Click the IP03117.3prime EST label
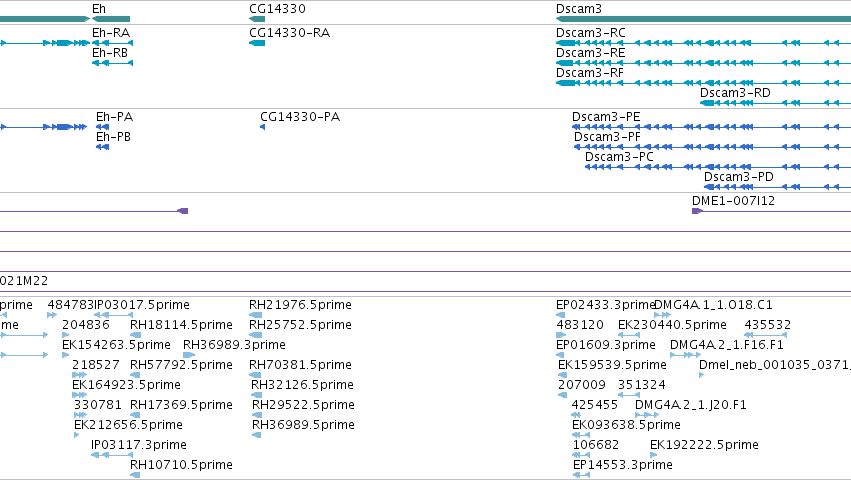This screenshot has height=480, width=851. point(139,445)
